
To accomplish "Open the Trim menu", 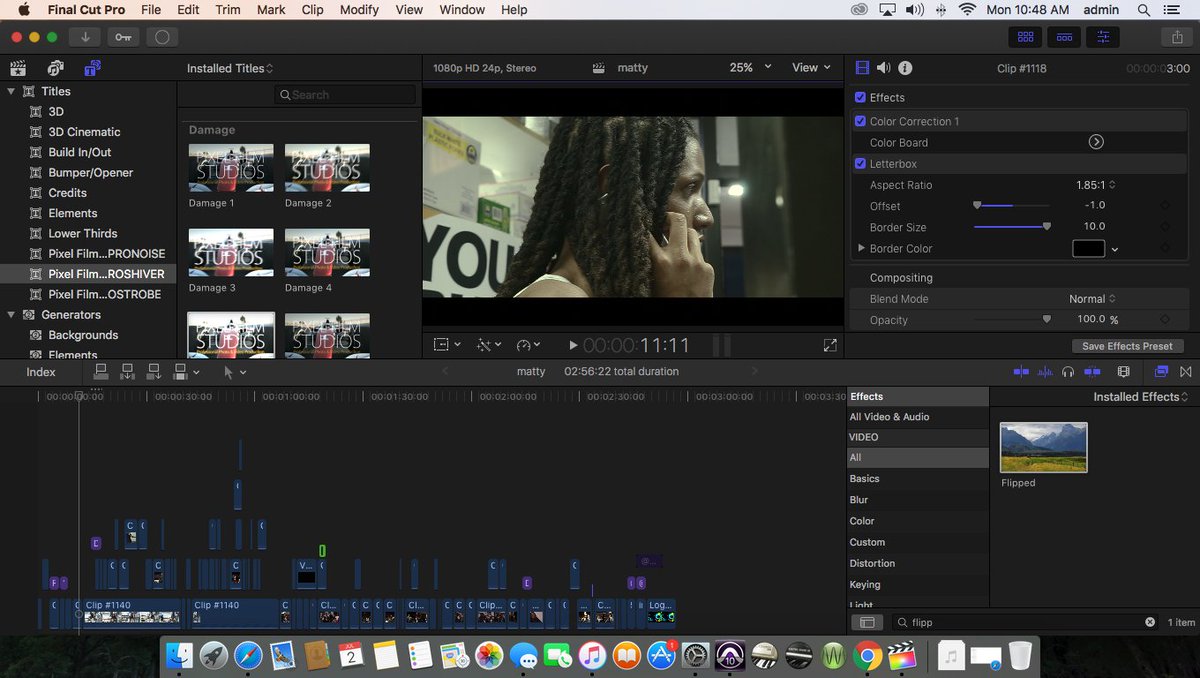I will point(227,10).
